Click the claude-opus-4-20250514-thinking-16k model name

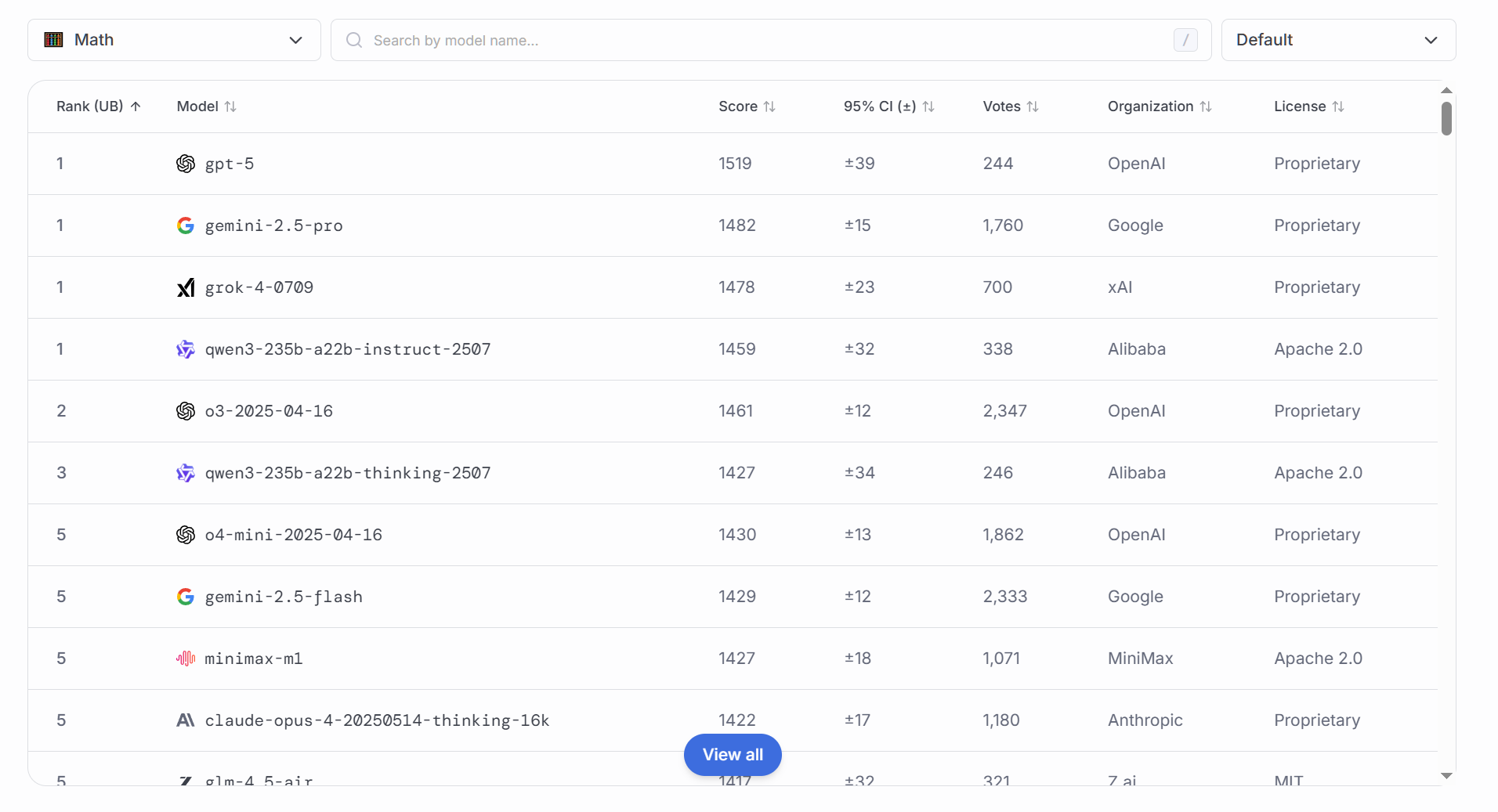coord(377,720)
